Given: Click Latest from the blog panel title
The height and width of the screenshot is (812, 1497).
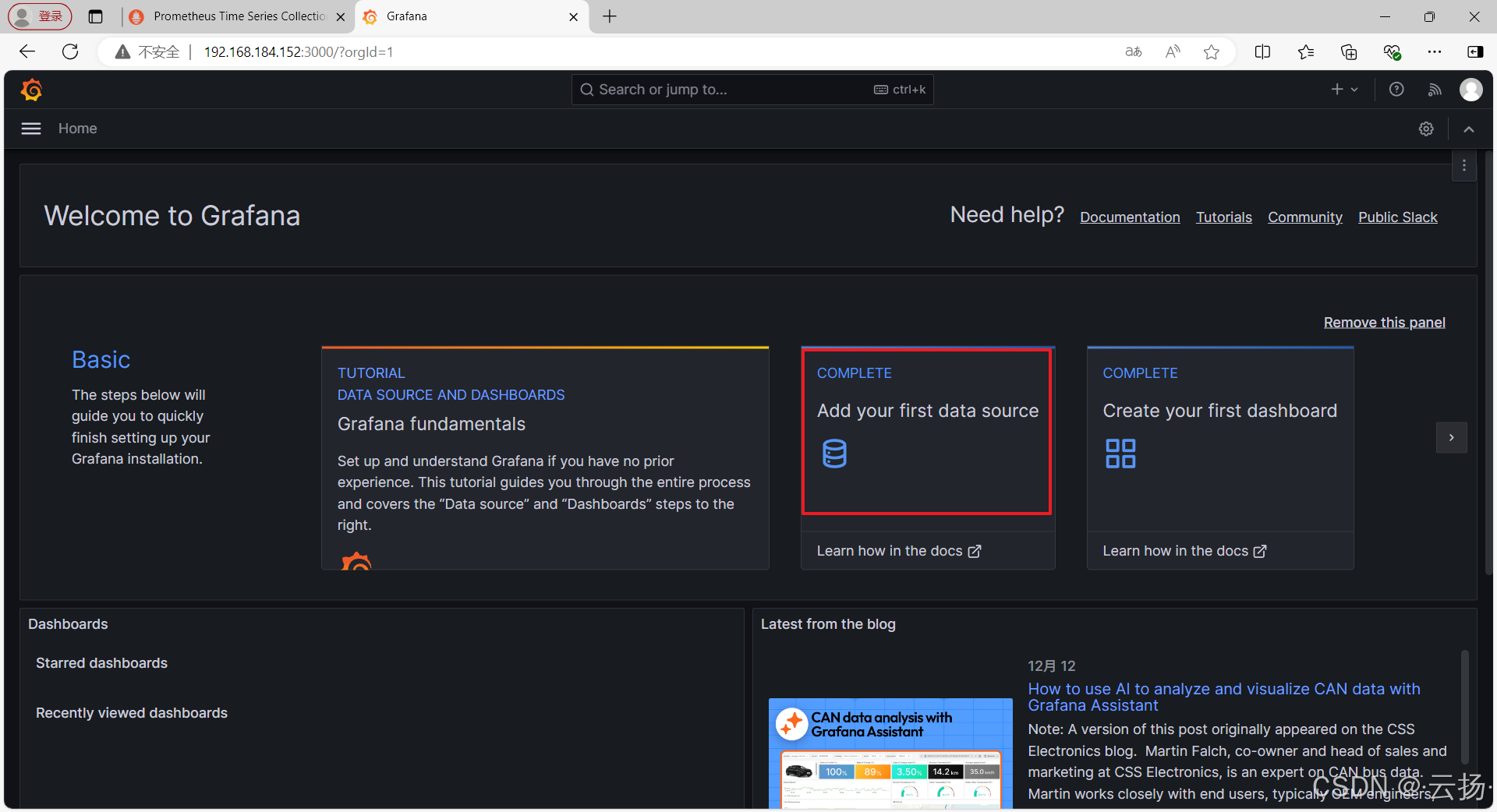Looking at the screenshot, I should point(828,624).
